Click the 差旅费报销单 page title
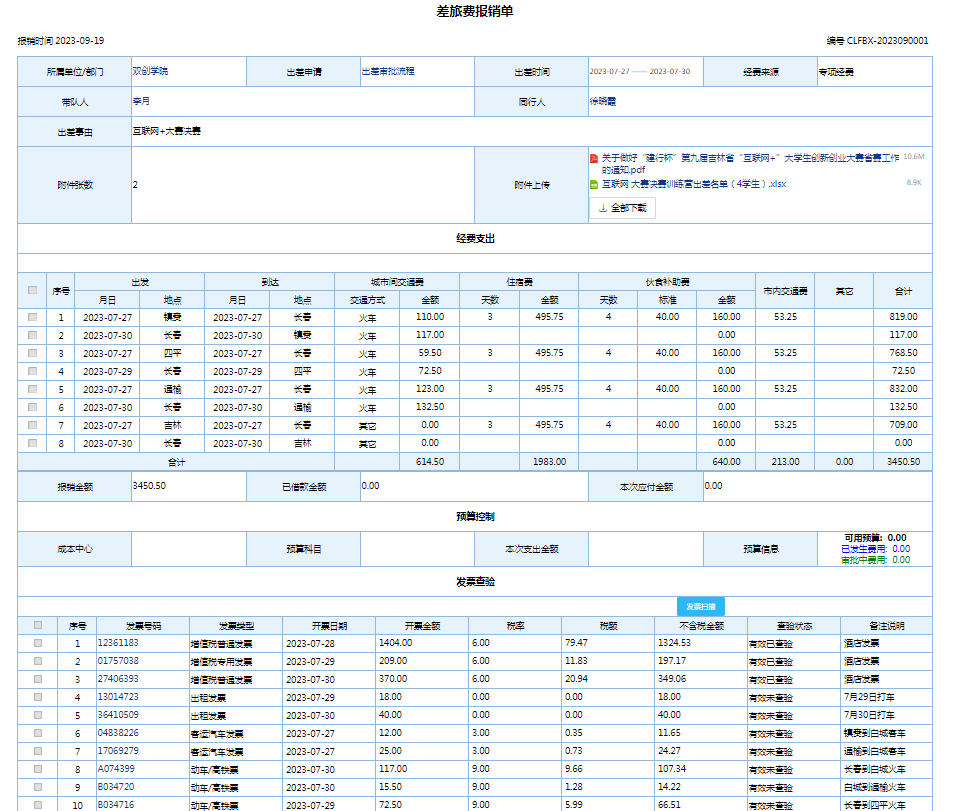This screenshot has width=968, height=811. 475,11
